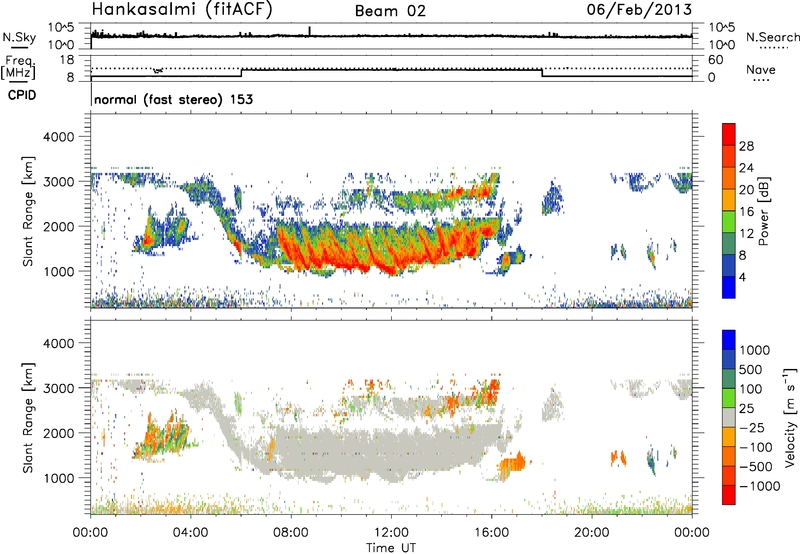Click the 'Slant Range [km]' label of the velocity panel

pos(28,417)
